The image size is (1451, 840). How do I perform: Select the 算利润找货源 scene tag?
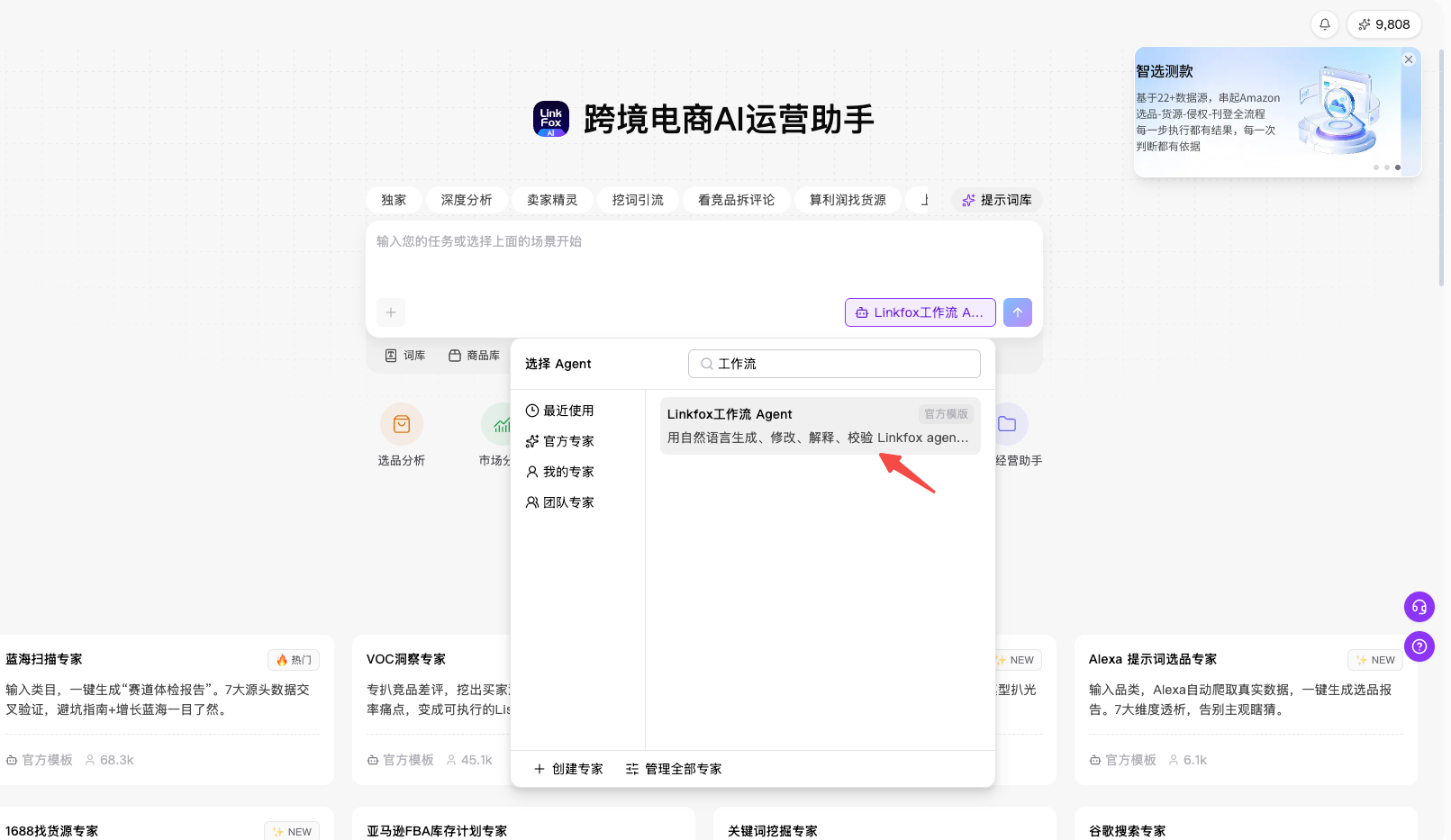point(848,200)
